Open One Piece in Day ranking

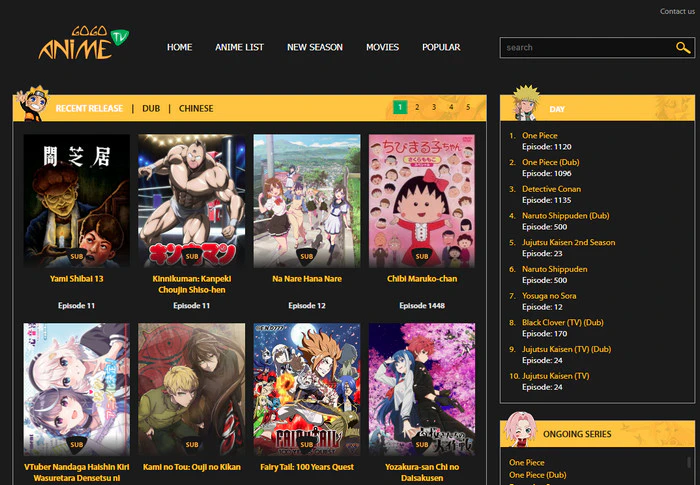coord(540,135)
